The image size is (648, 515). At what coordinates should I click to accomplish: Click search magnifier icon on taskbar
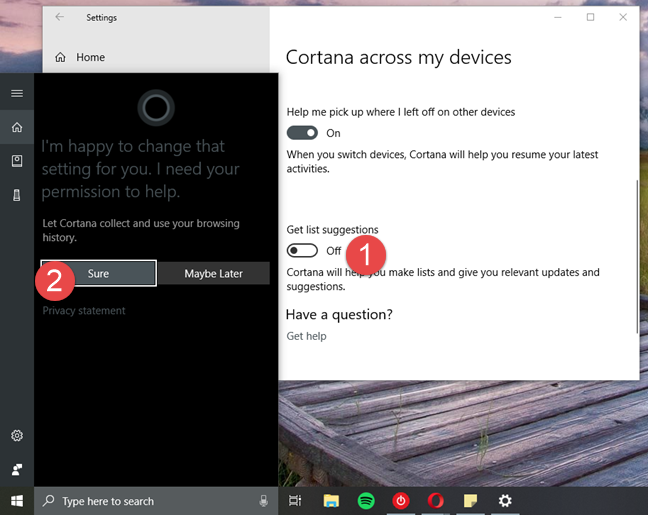[48, 501]
